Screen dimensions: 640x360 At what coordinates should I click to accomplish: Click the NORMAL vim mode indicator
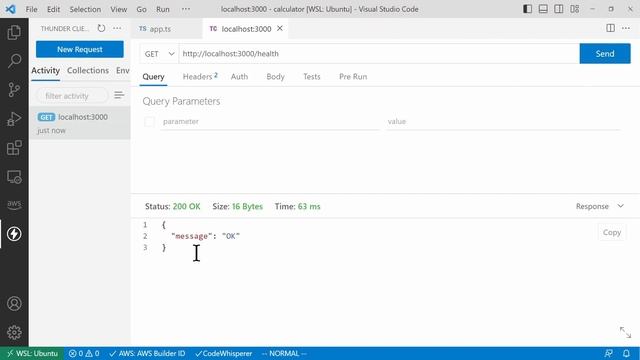point(284,353)
